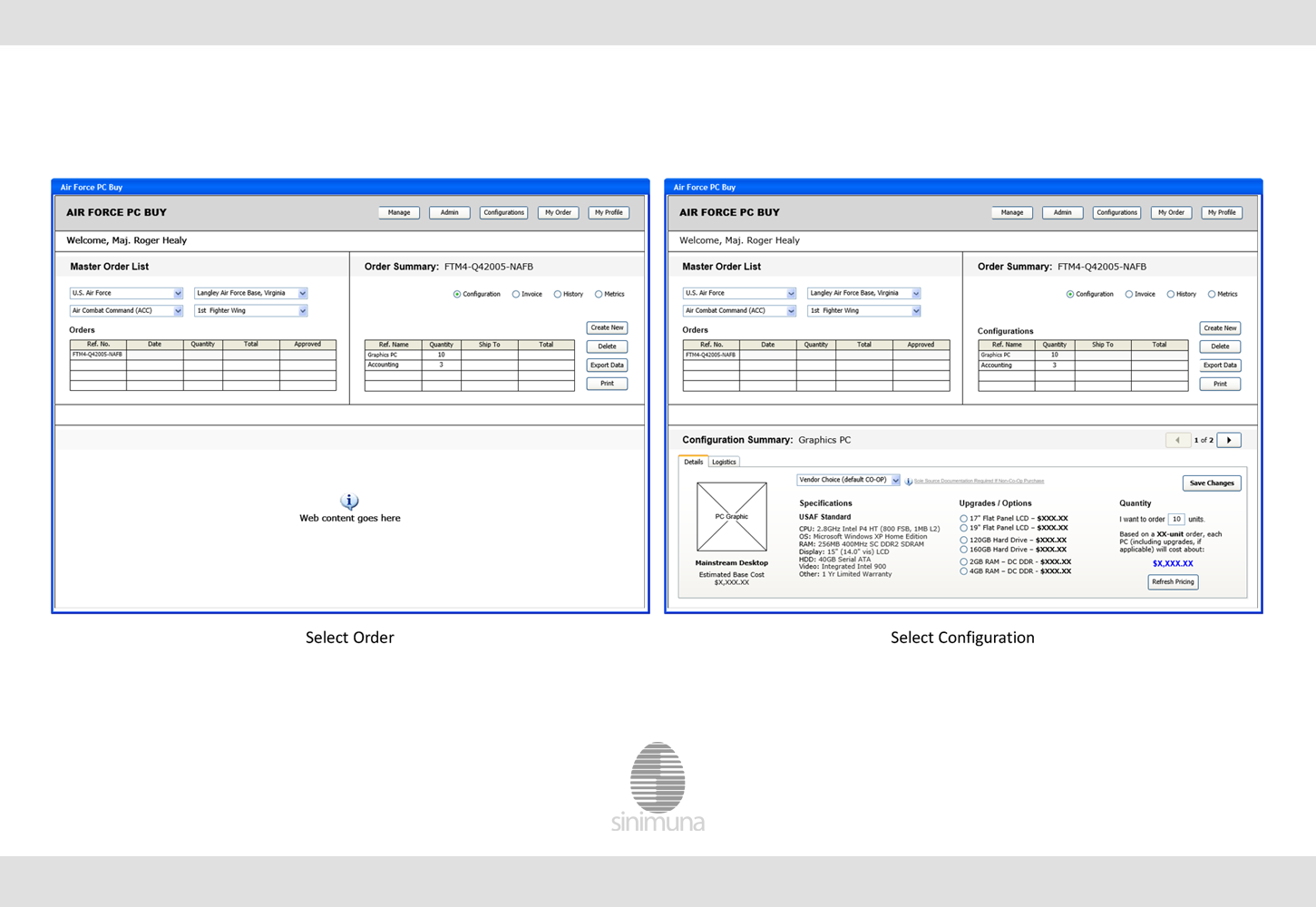The image size is (1316, 907).
Task: Switch to the Details tab
Action: tap(694, 462)
